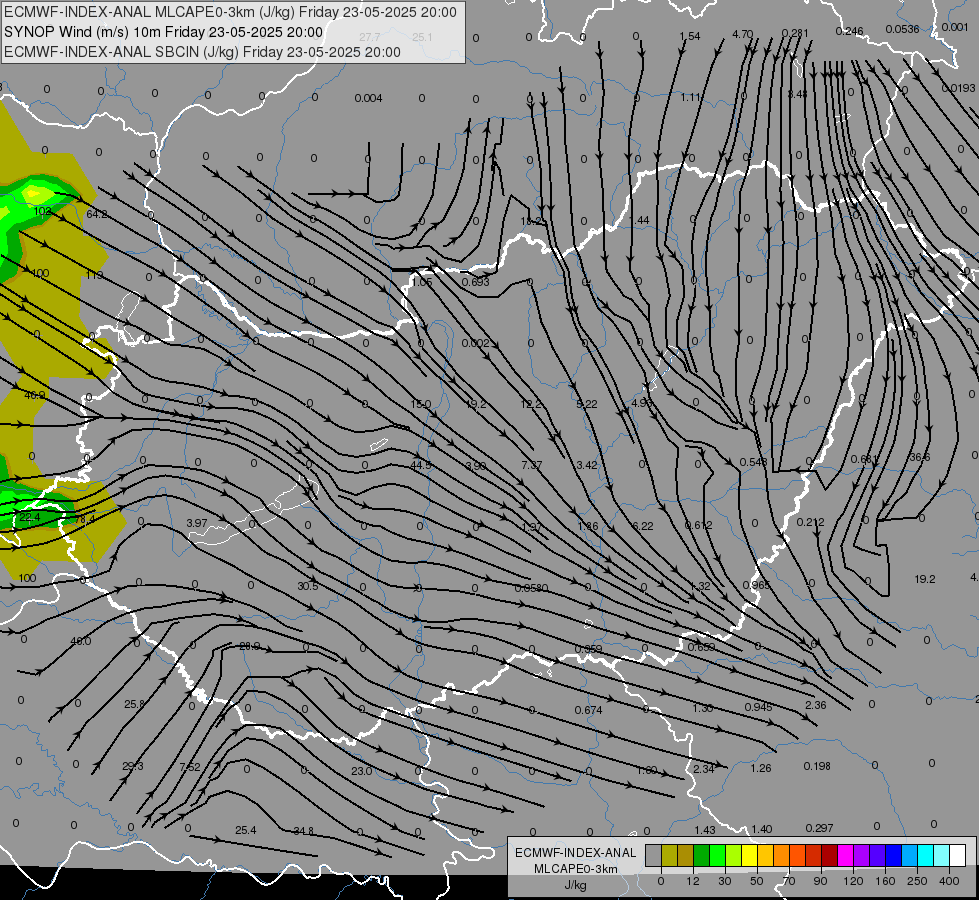
Task: Click the map value 30.5
Action: click(308, 586)
